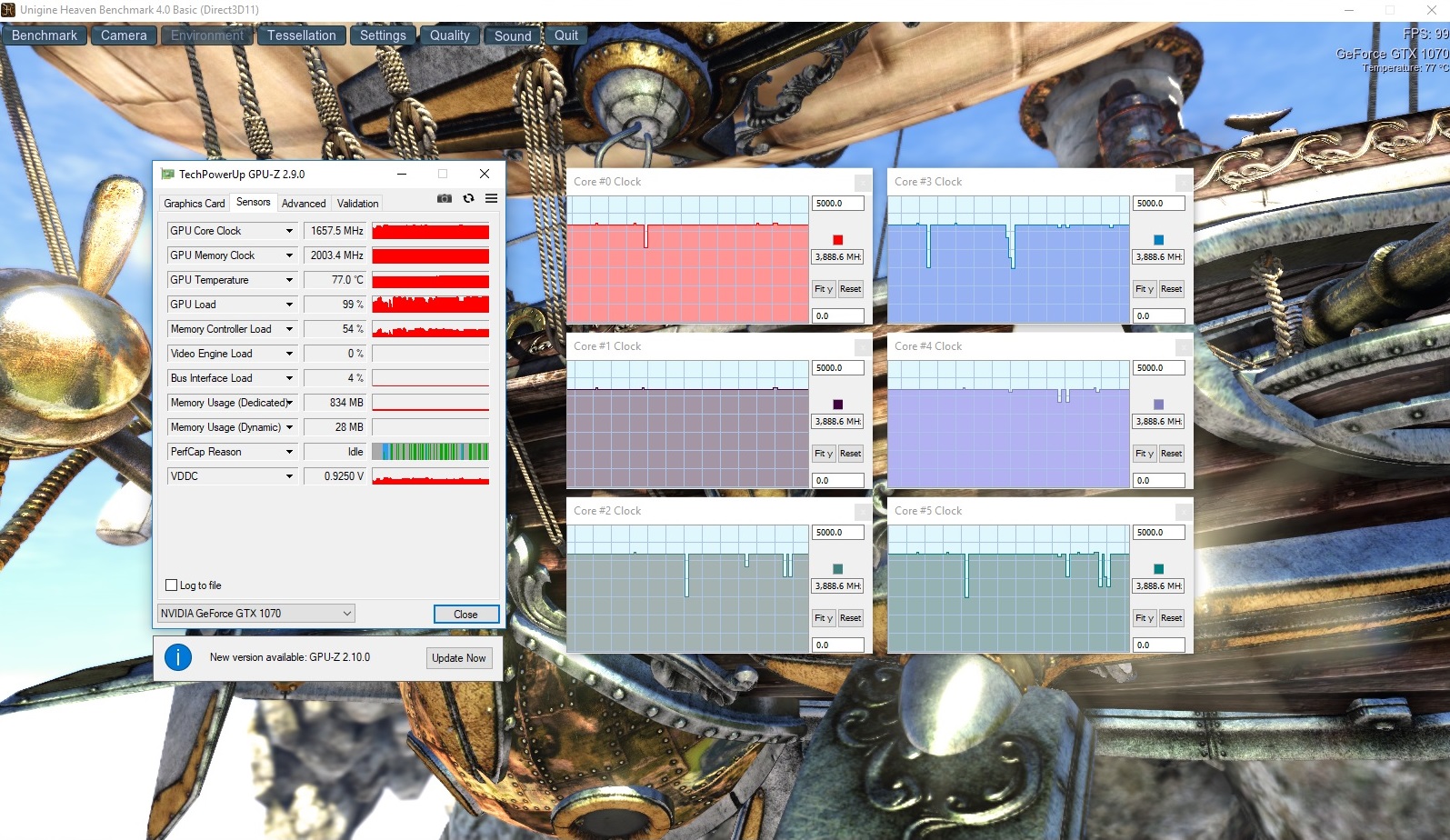Click the teal Core #5 color swatch
The width and height of the screenshot is (1450, 840).
tap(1158, 569)
